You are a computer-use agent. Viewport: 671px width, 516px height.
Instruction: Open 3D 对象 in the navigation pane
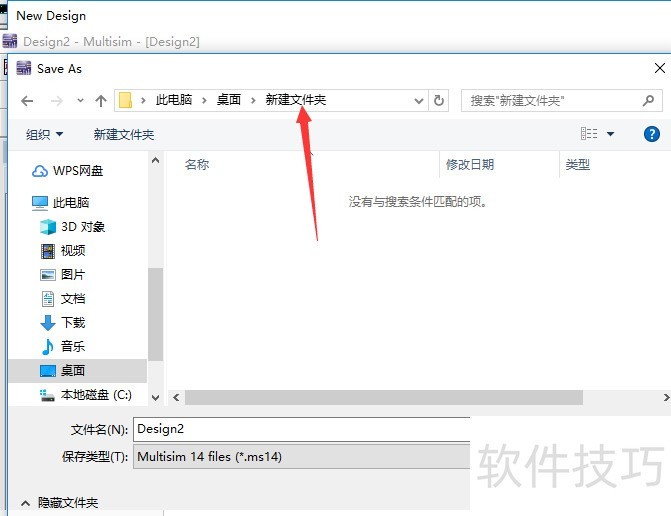point(83,227)
